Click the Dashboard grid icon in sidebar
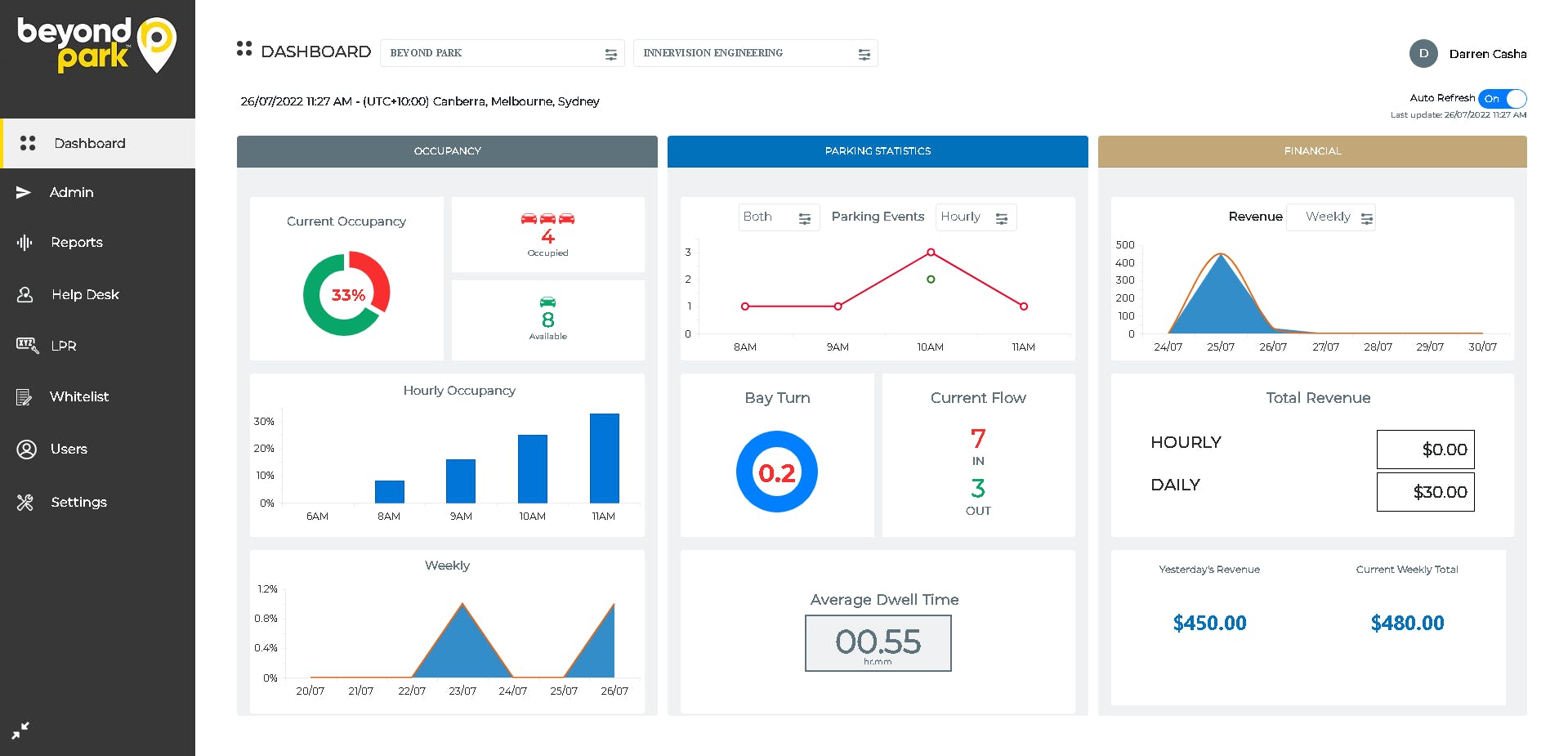Image resolution: width=1568 pixels, height=756 pixels. click(x=28, y=143)
